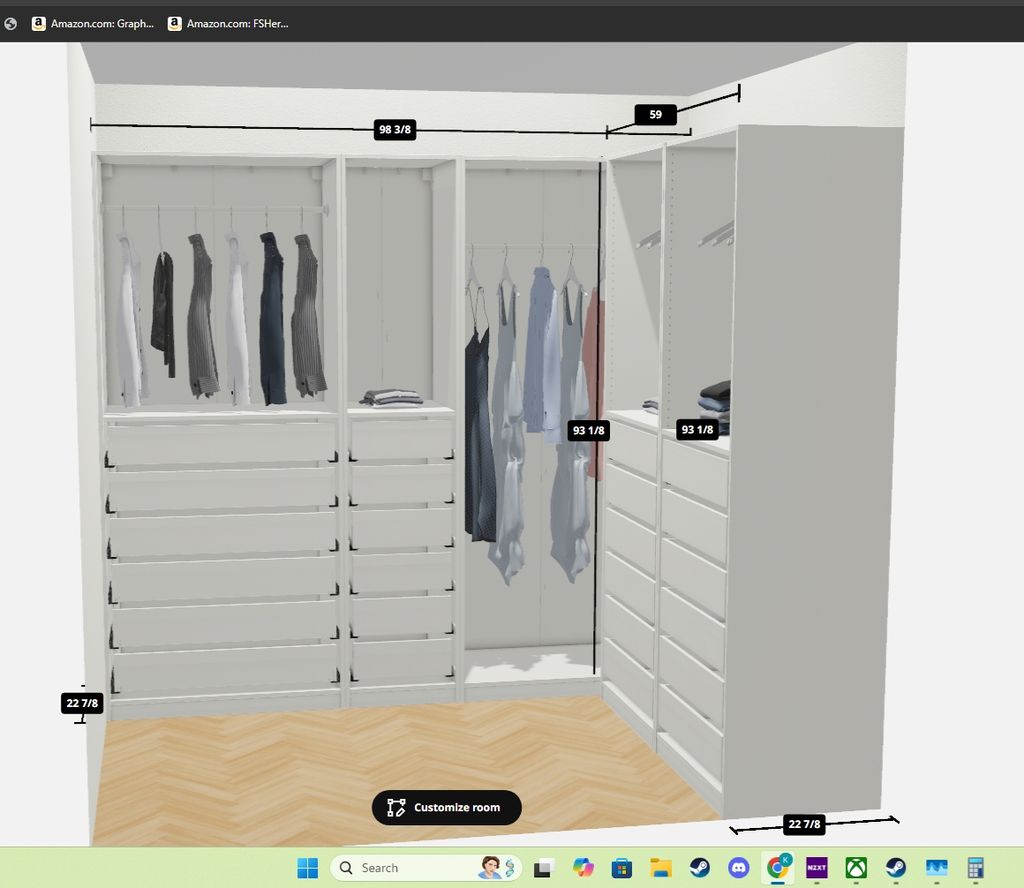Launch Copilot from the taskbar

[x=583, y=867]
